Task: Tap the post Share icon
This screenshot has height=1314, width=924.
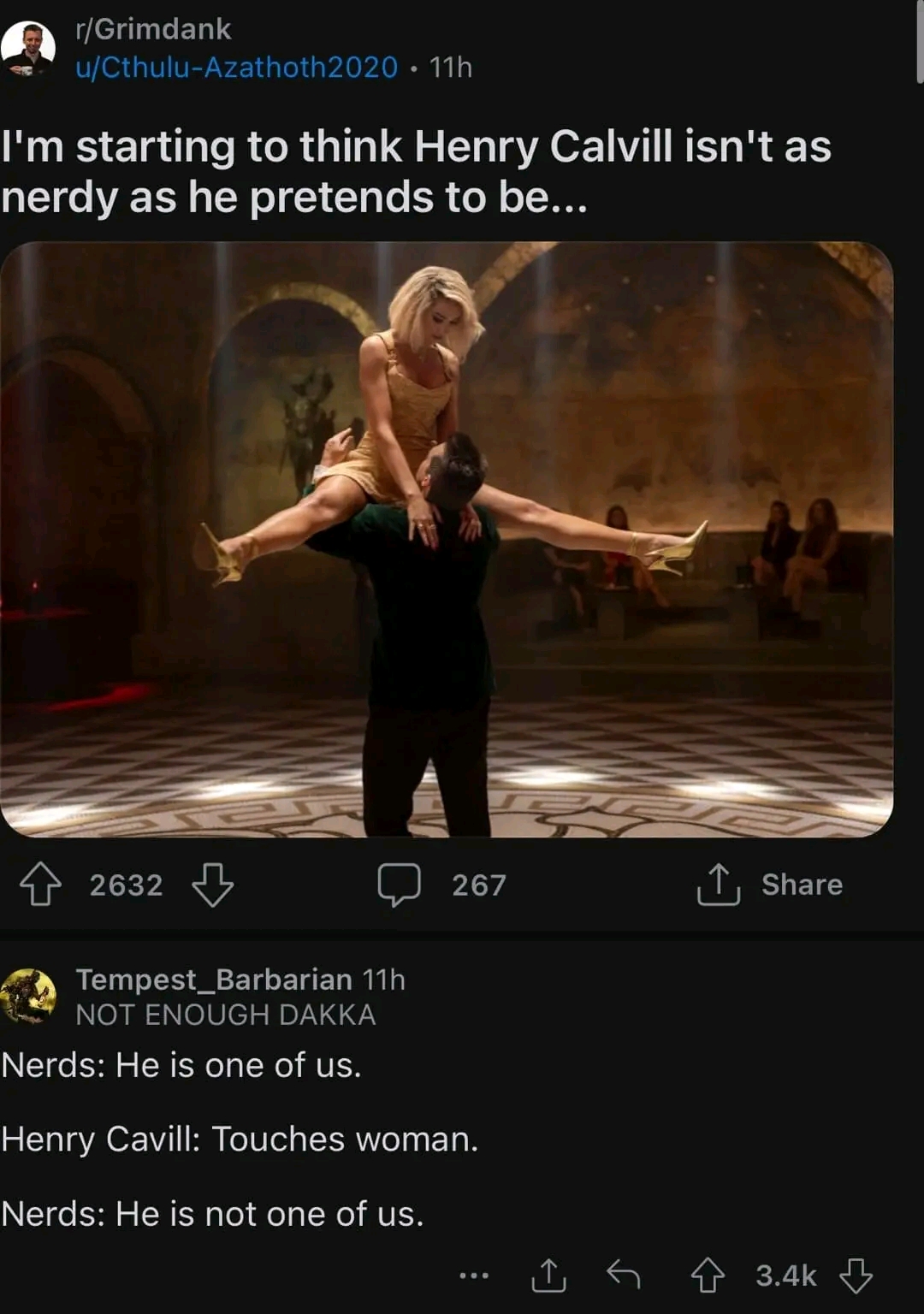Action: [719, 884]
